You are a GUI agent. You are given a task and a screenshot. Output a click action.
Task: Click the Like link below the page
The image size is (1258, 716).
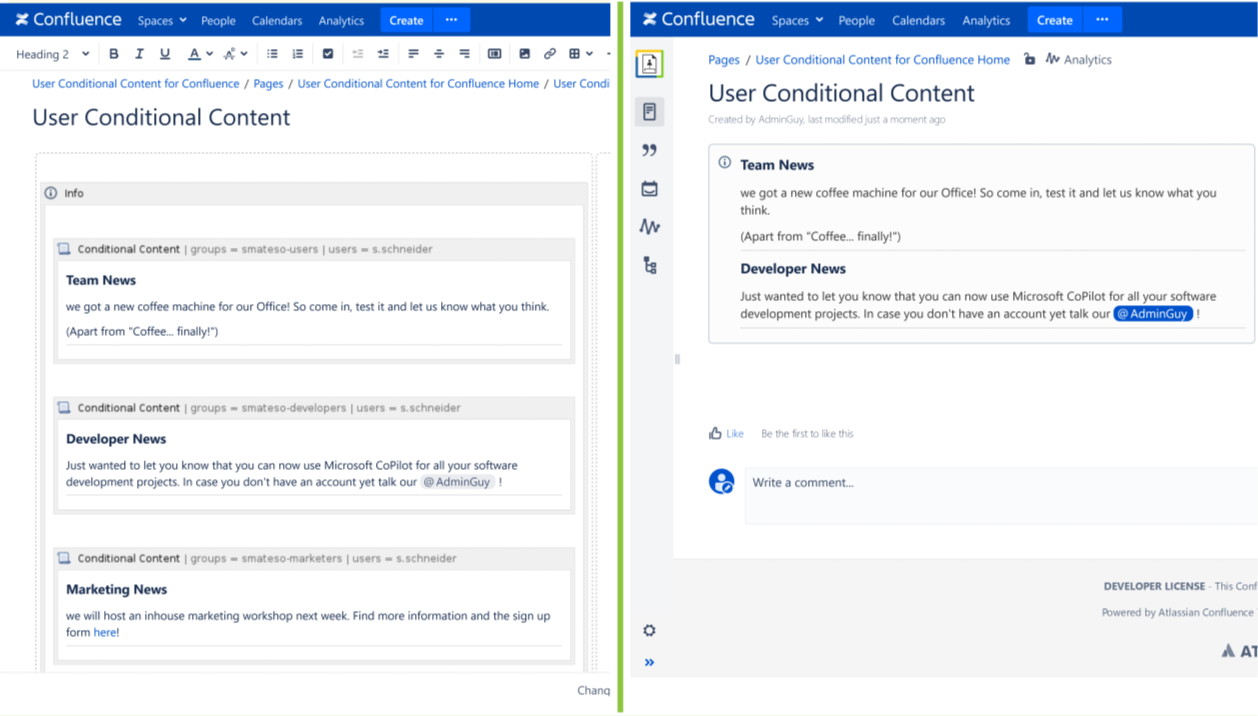tap(734, 434)
